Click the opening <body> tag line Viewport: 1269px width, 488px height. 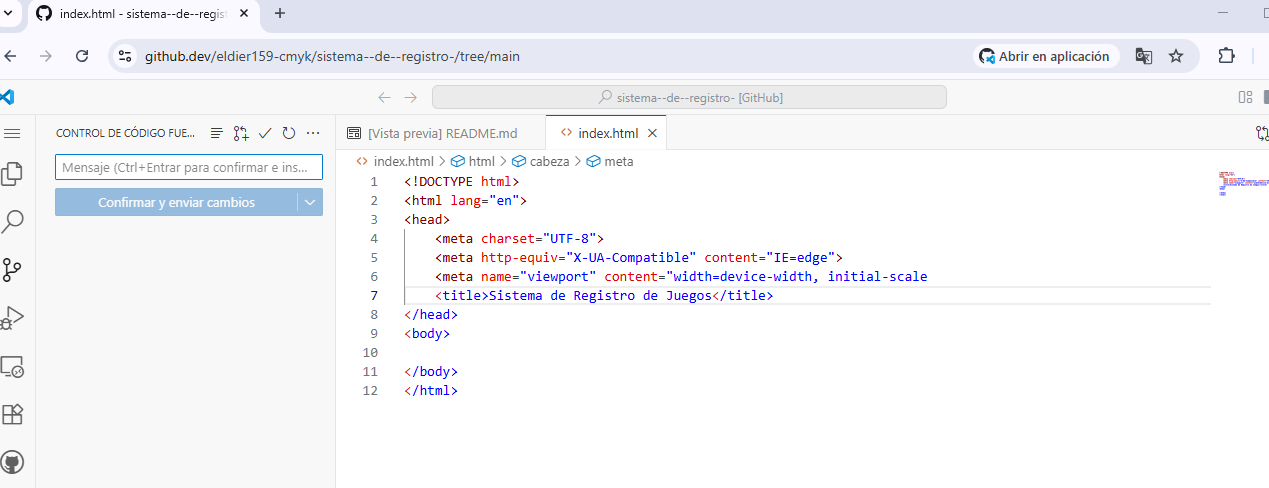point(427,334)
